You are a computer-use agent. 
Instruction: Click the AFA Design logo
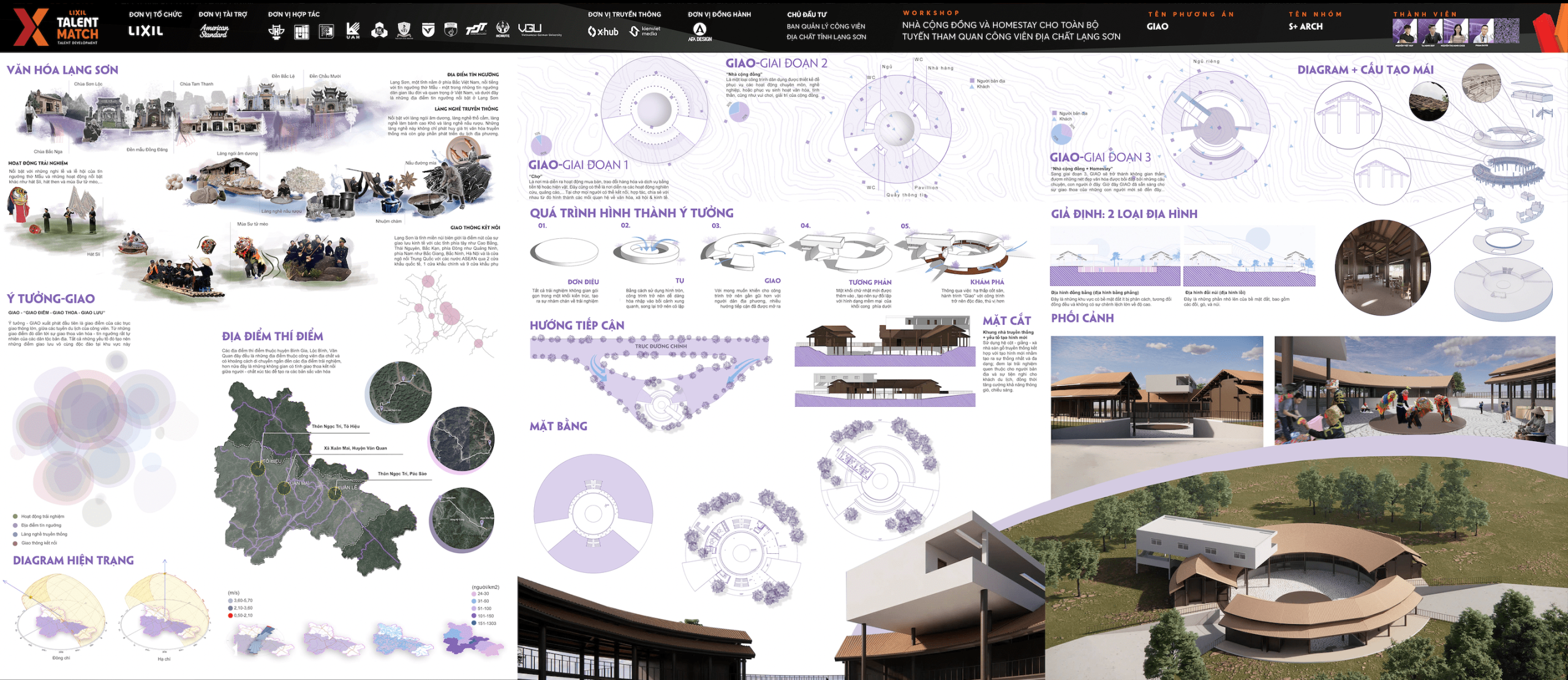(699, 32)
